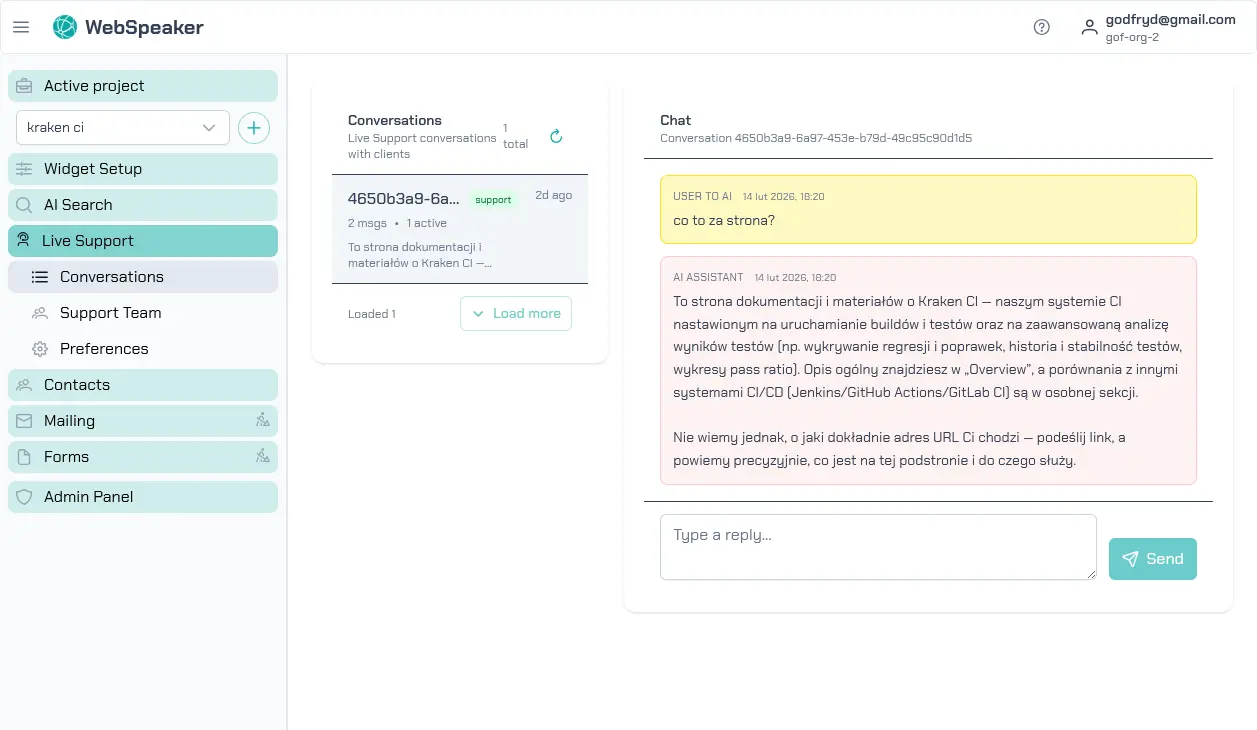This screenshot has height=730, width=1257.
Task: Open the Support Team page
Action: click(x=110, y=313)
